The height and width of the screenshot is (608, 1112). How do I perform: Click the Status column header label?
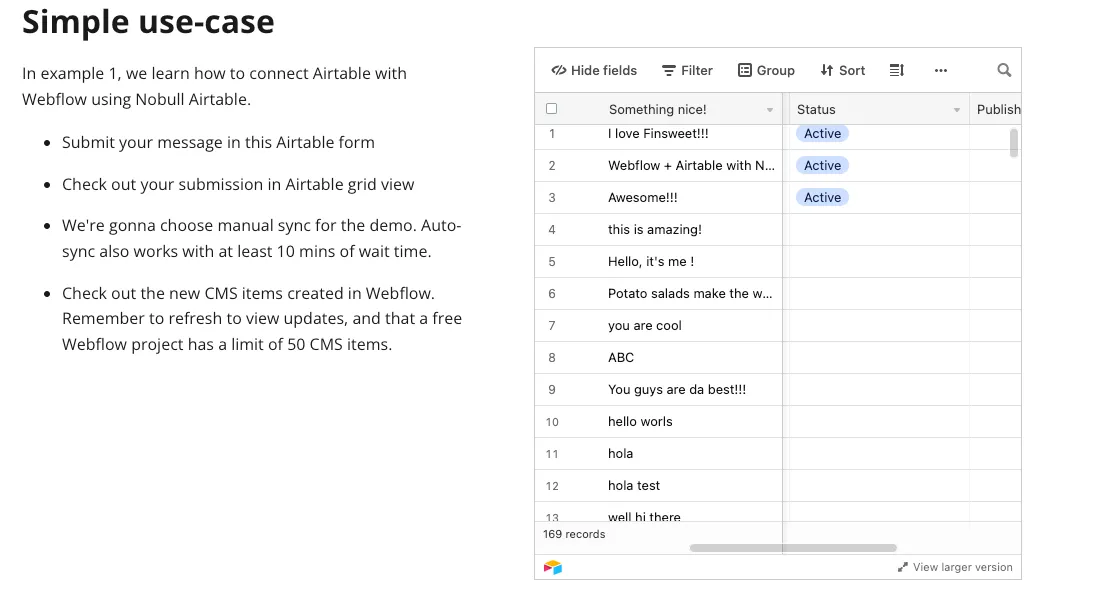tap(816, 109)
